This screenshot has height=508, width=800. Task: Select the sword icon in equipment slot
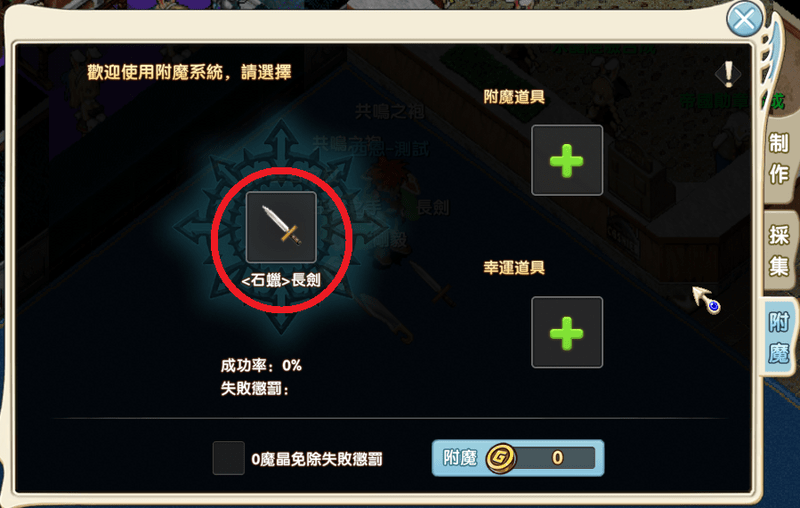(x=281, y=227)
